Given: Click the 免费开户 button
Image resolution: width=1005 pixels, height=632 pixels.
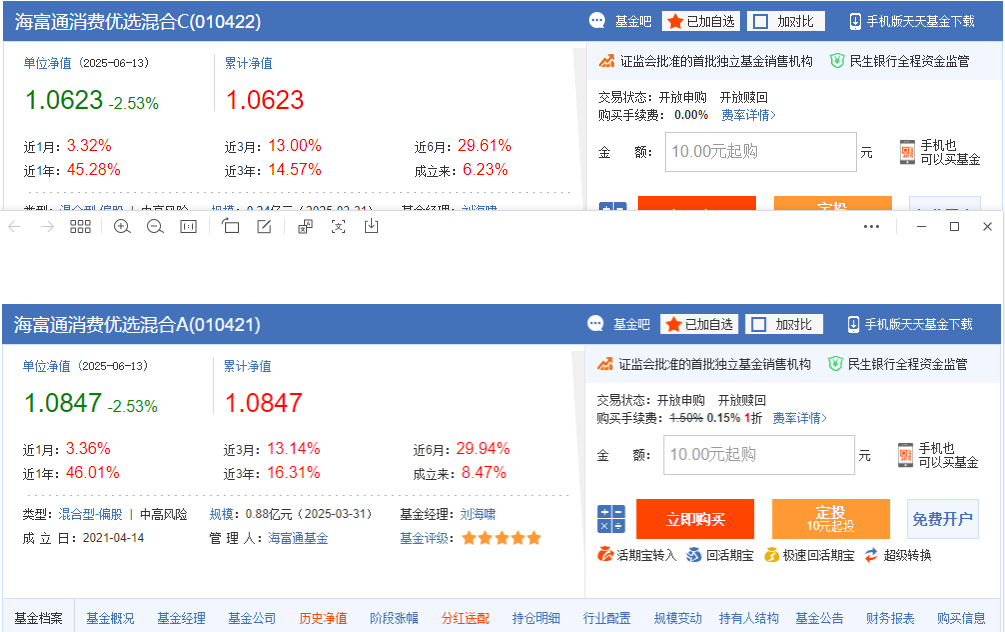Looking at the screenshot, I should pos(943,519).
